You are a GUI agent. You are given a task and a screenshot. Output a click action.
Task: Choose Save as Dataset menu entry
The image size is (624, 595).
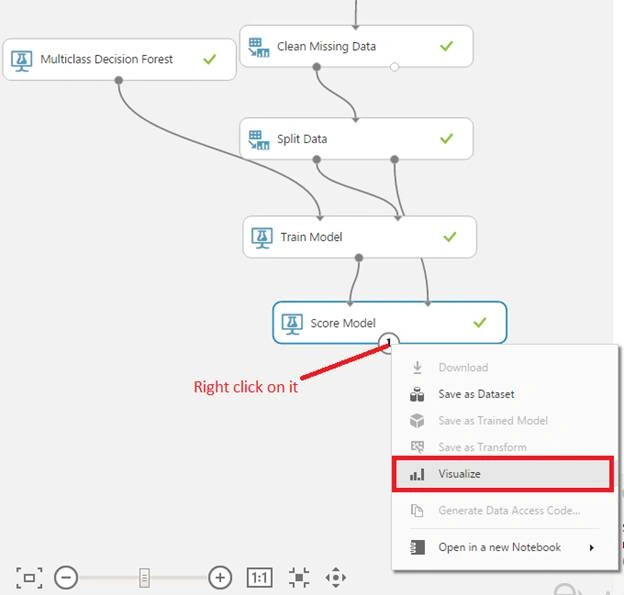pos(505,394)
